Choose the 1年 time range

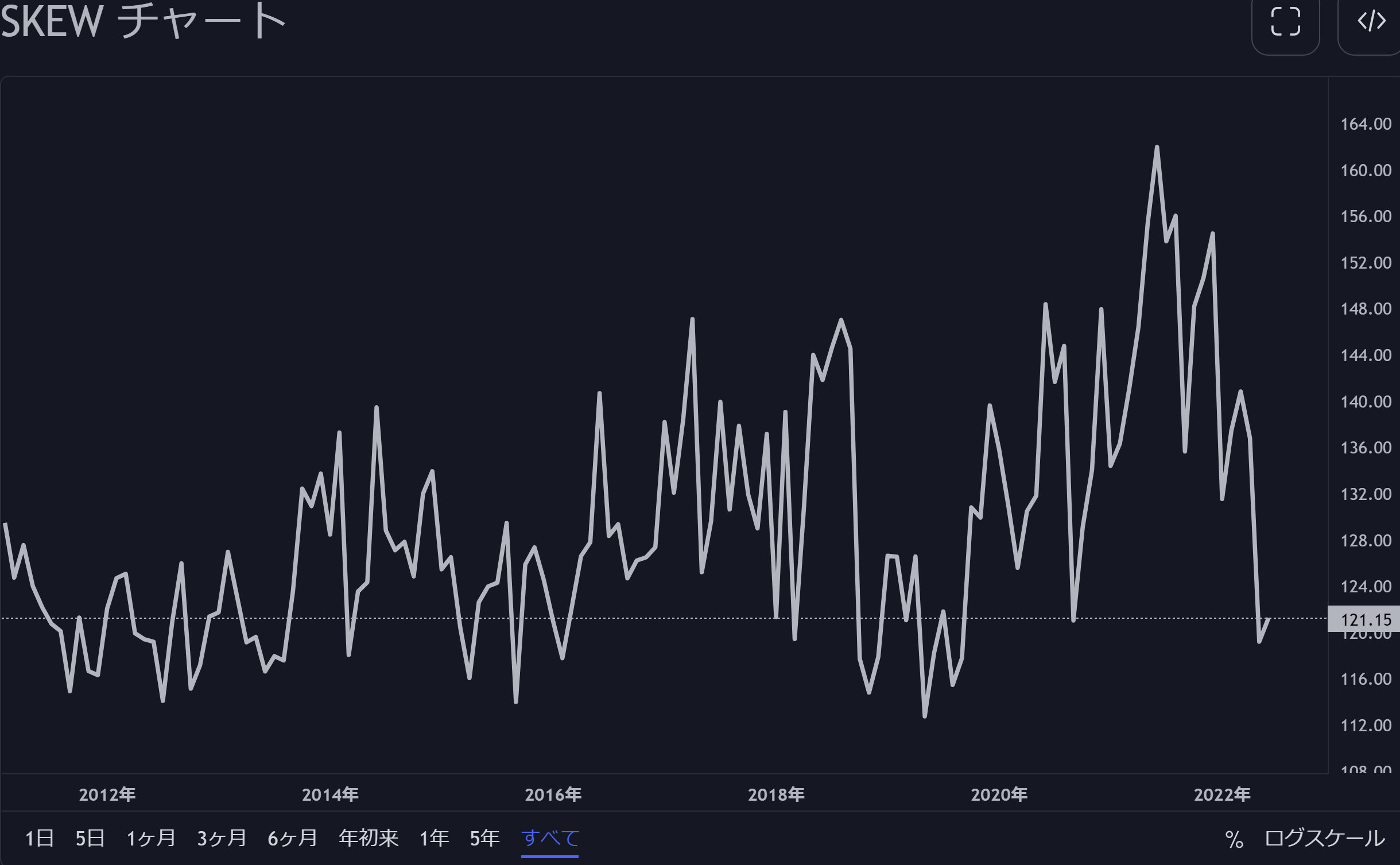(x=434, y=838)
